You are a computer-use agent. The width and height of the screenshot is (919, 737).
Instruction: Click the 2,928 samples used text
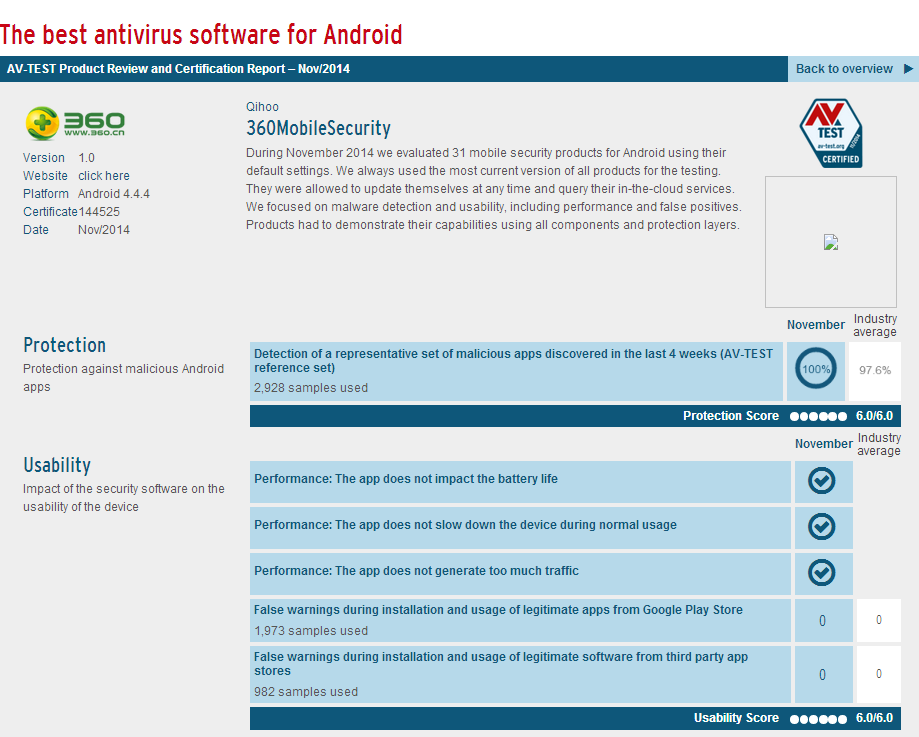click(311, 388)
